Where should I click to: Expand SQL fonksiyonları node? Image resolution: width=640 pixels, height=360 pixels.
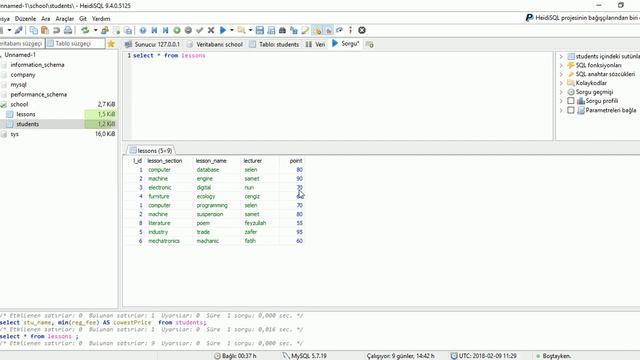coord(561,65)
